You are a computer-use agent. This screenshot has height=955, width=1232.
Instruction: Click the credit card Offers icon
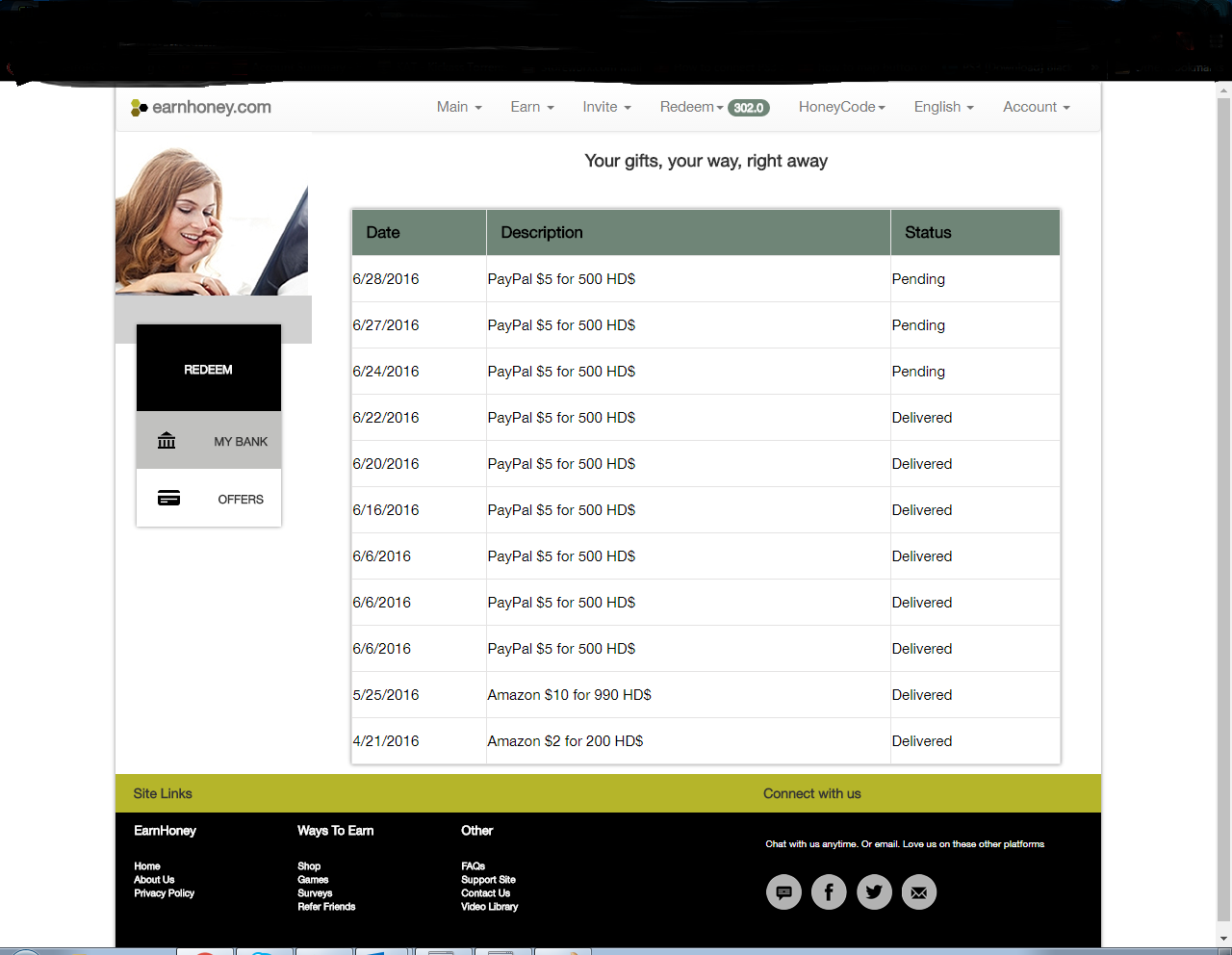click(x=168, y=499)
